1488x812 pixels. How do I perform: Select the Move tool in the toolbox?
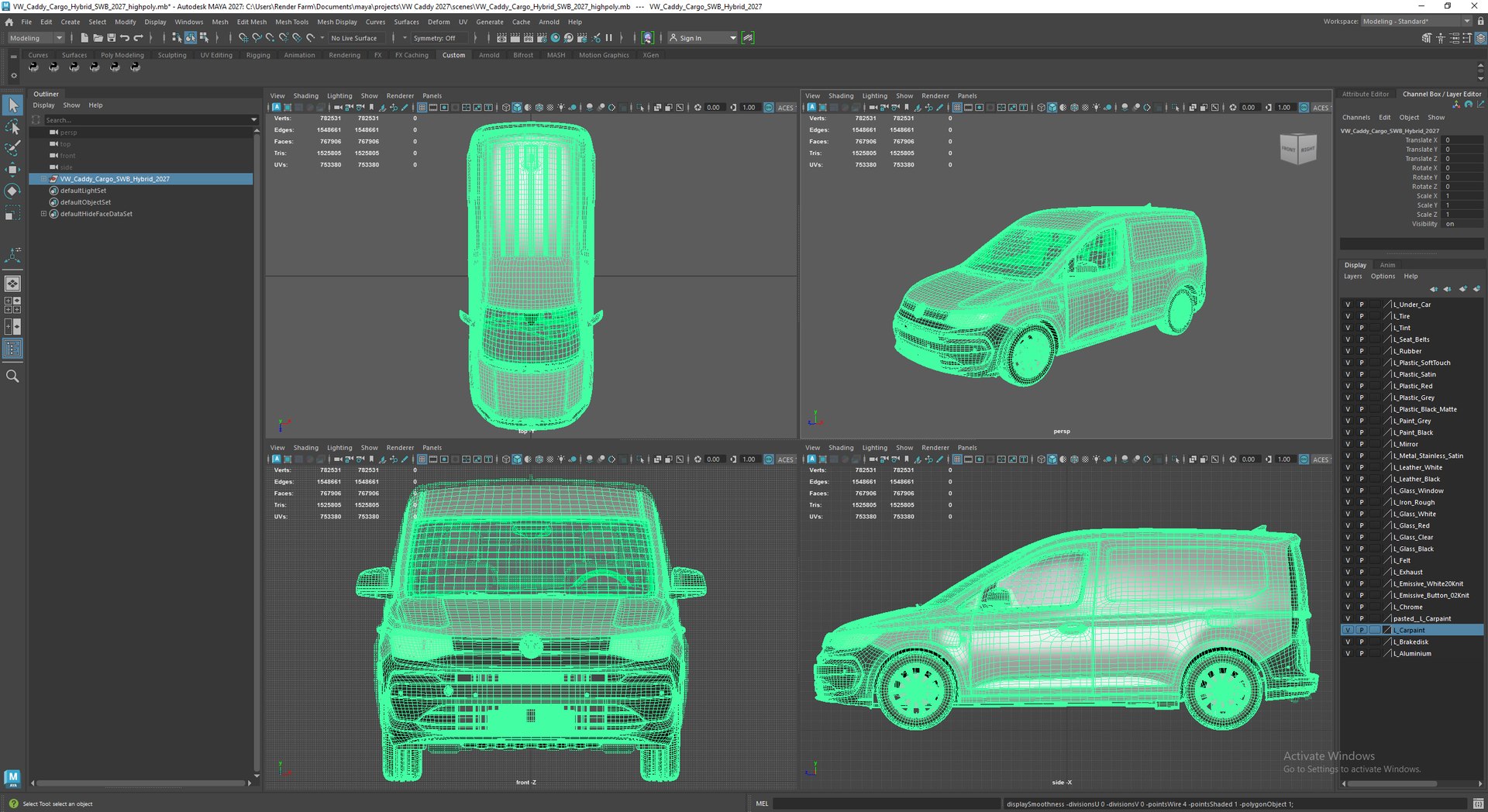[12, 170]
